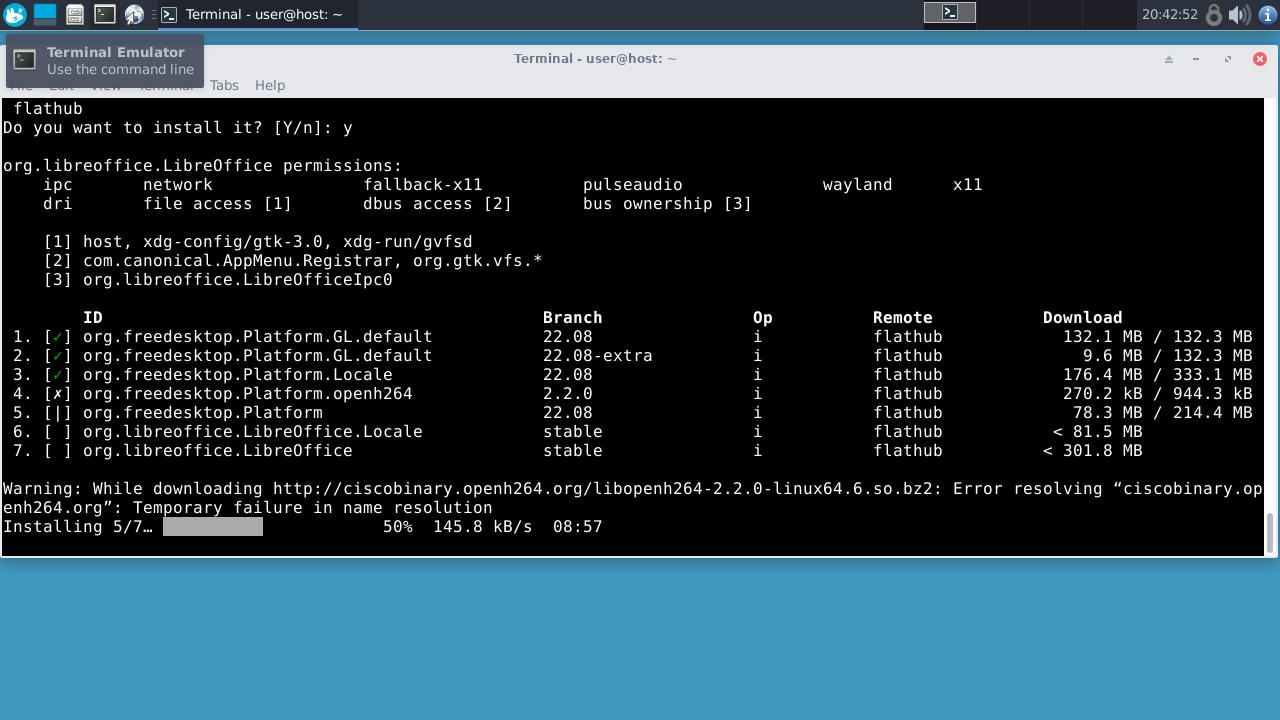
Task: Click the Show Desktop panel icon
Action: click(45, 14)
